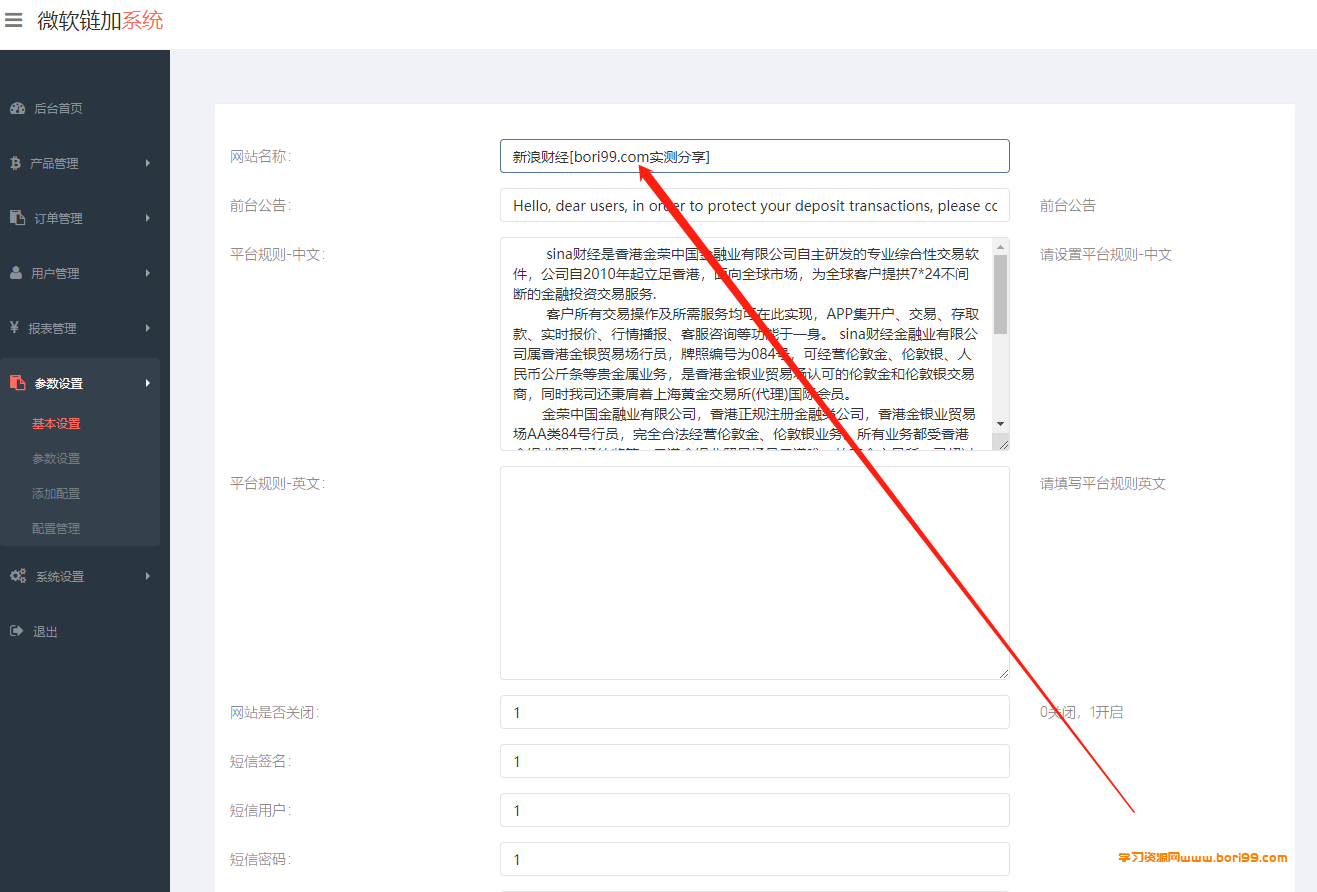Click the bitcoin icon beside 产品管理
The image size is (1317, 892).
coord(15,163)
